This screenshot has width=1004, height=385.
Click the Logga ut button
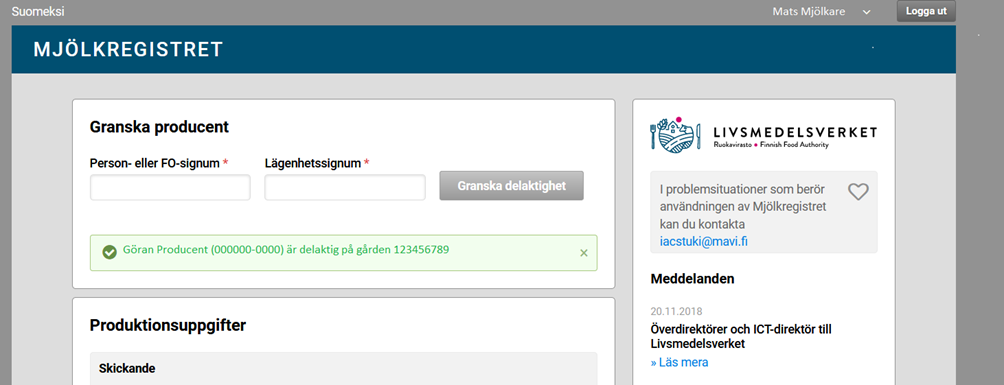tap(926, 12)
